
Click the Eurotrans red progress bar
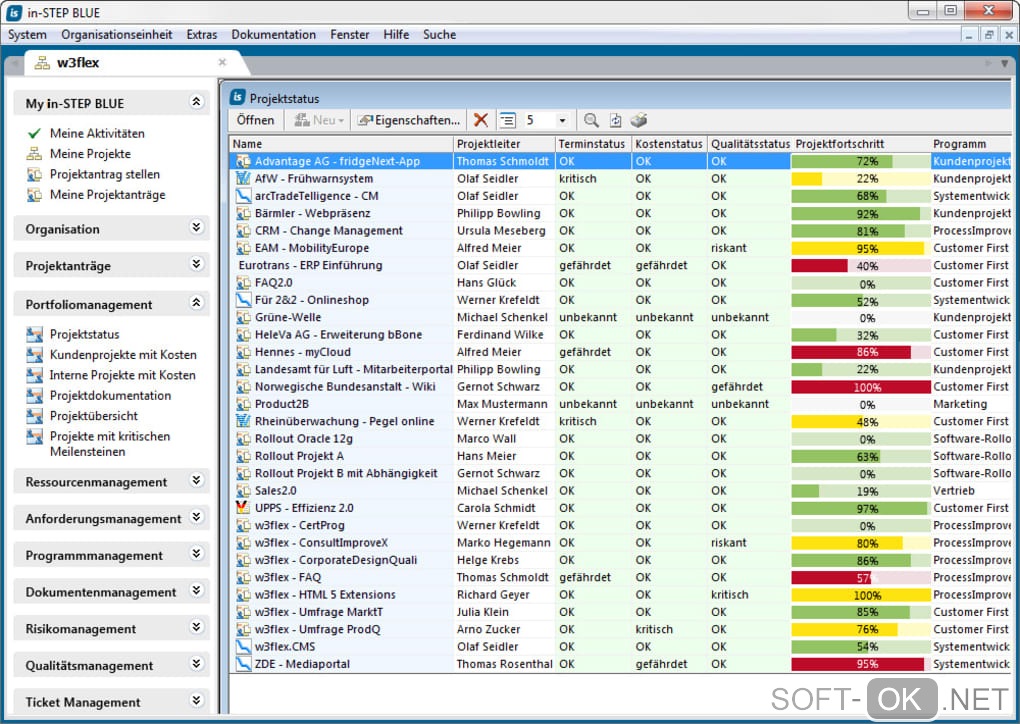pyautogui.click(x=820, y=266)
